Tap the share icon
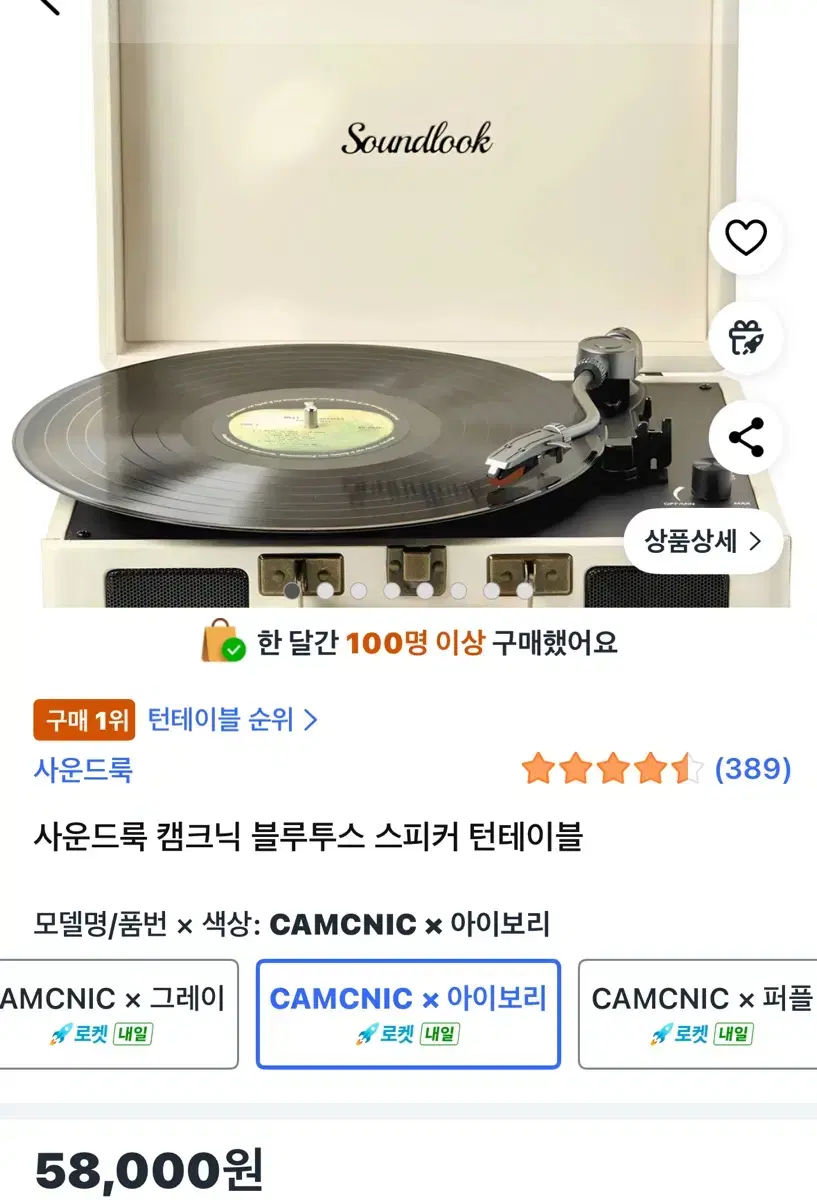The height and width of the screenshot is (1200, 817). coord(745,438)
